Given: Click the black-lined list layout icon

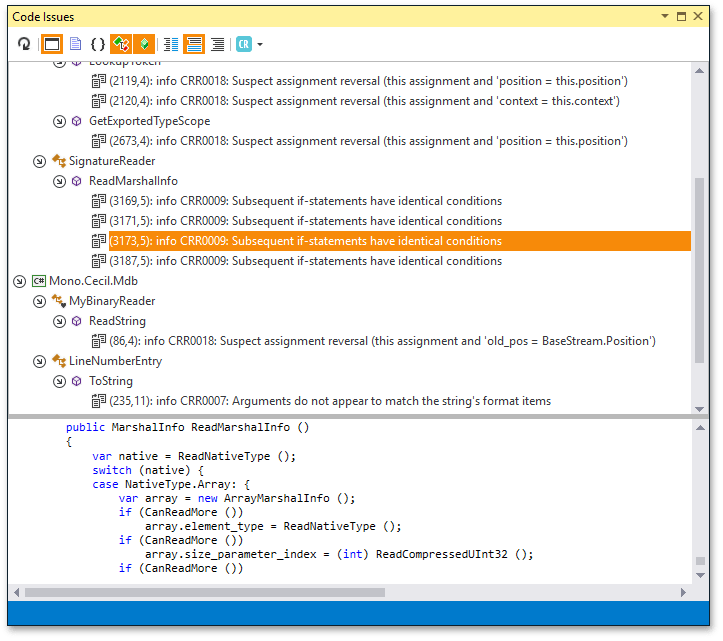Looking at the screenshot, I should (217, 44).
